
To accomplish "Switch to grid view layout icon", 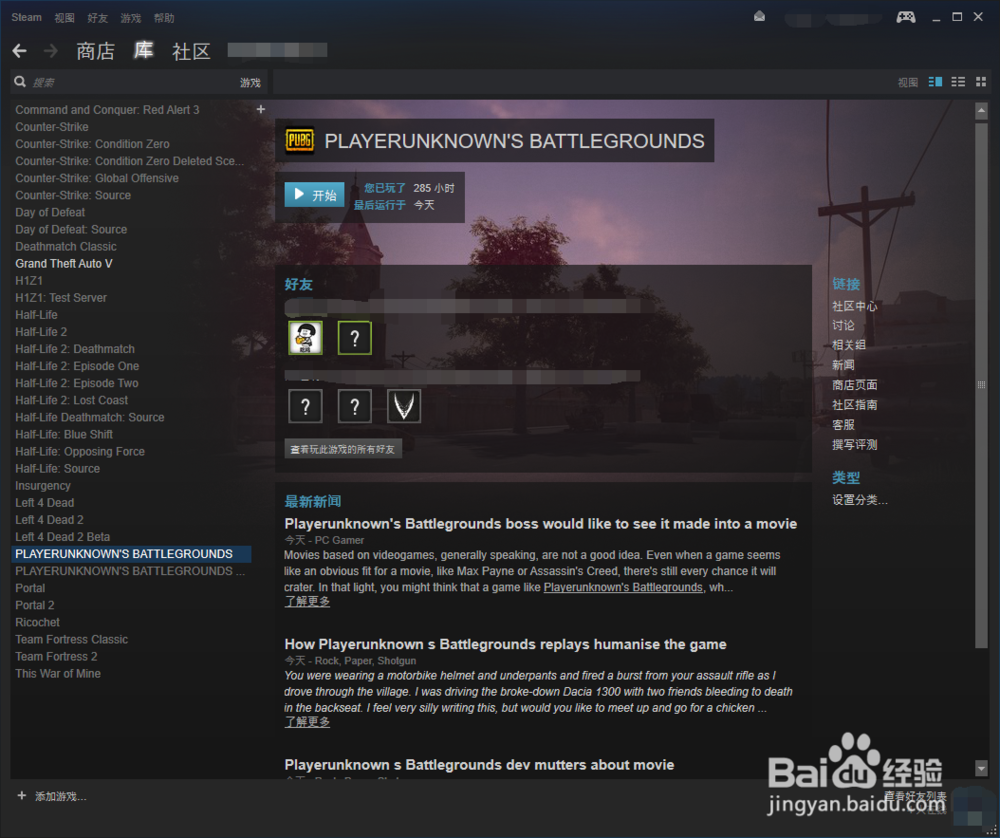I will click(x=981, y=82).
